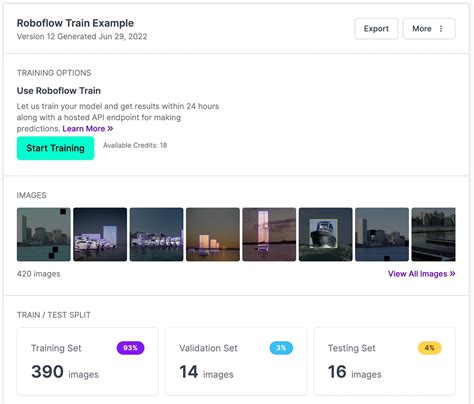Open the sunset buildings thumbnail
The width and height of the screenshot is (474, 404).
[x=213, y=234]
